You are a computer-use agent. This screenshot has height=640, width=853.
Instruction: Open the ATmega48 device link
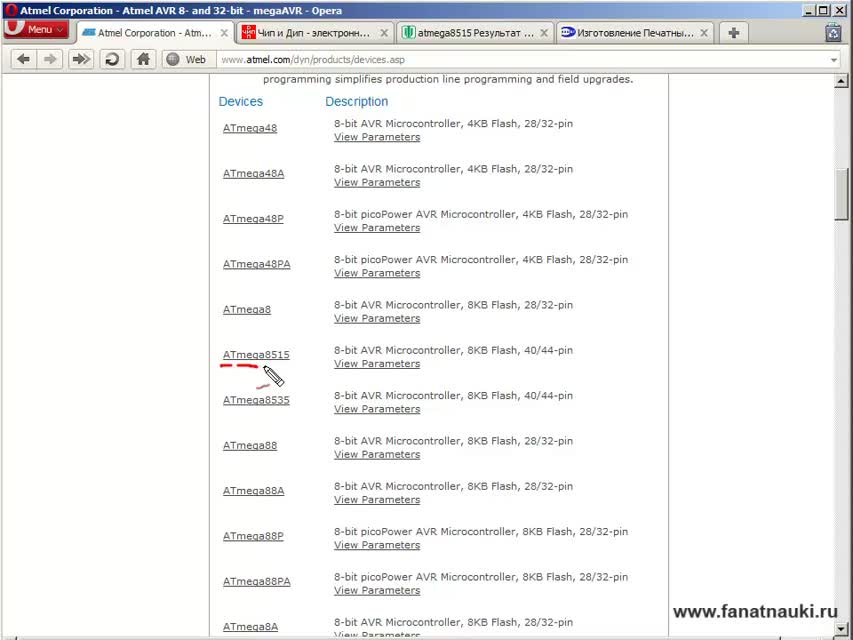coord(250,128)
